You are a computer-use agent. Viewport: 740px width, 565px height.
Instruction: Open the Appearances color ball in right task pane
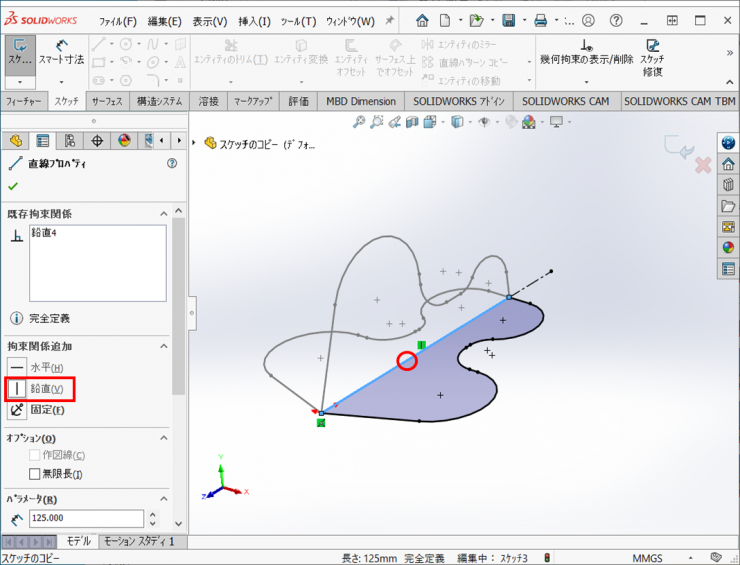pyautogui.click(x=728, y=247)
